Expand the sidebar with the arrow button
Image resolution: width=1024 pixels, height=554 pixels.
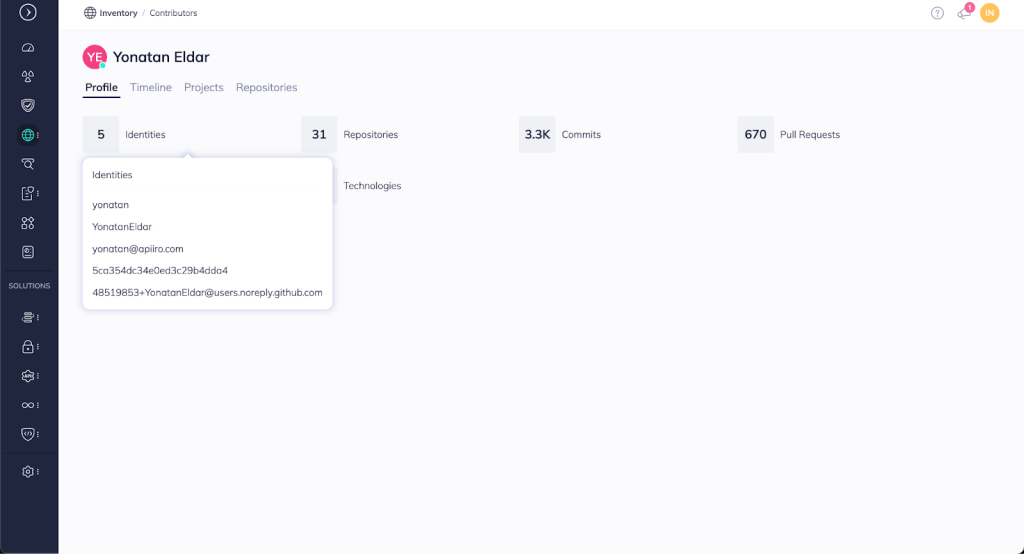click(28, 13)
